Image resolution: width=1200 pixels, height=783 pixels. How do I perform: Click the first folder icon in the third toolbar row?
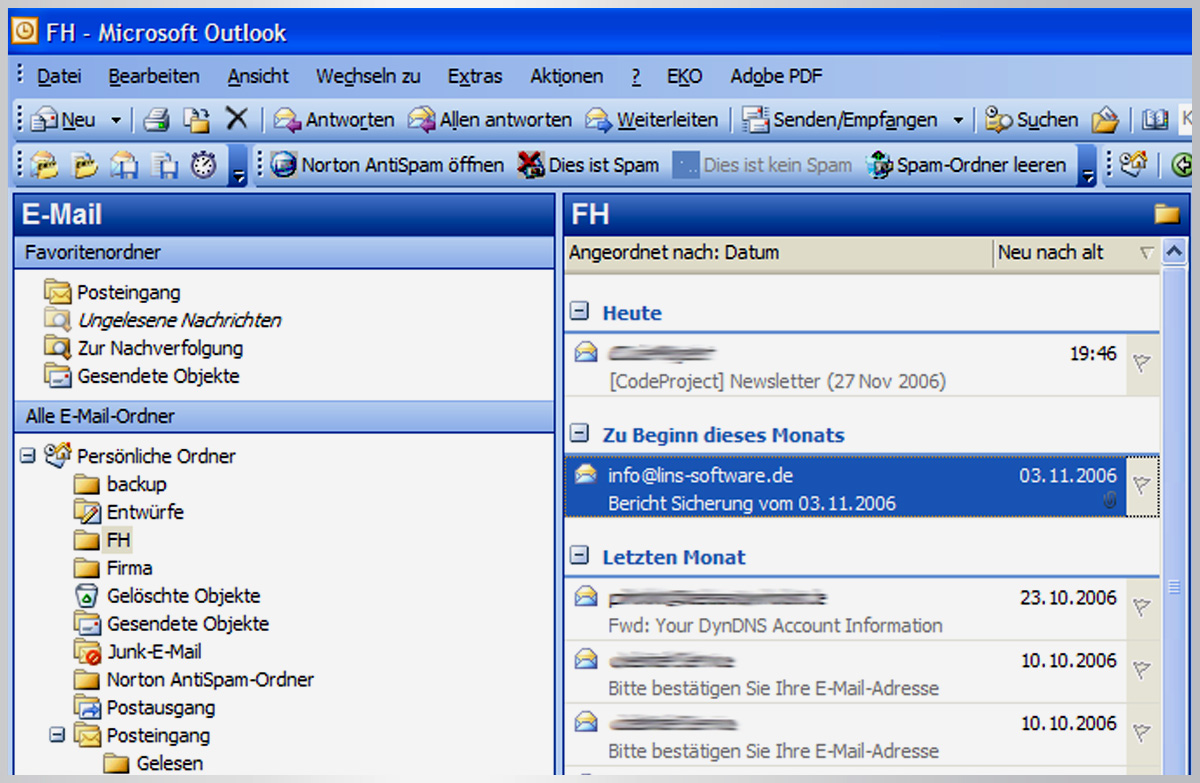[x=43, y=165]
